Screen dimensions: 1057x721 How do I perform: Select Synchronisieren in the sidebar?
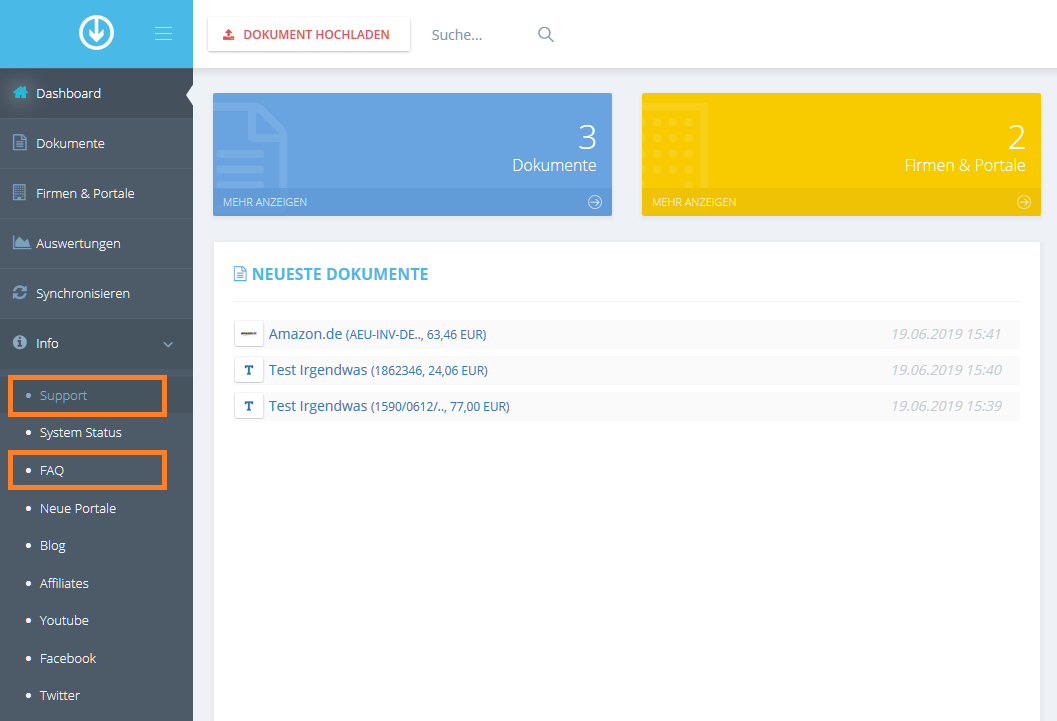[96, 293]
